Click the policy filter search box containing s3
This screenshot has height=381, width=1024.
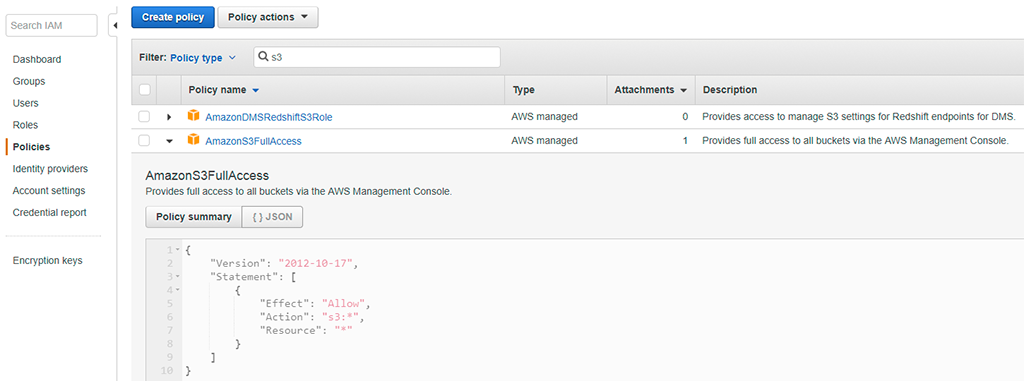(x=377, y=57)
